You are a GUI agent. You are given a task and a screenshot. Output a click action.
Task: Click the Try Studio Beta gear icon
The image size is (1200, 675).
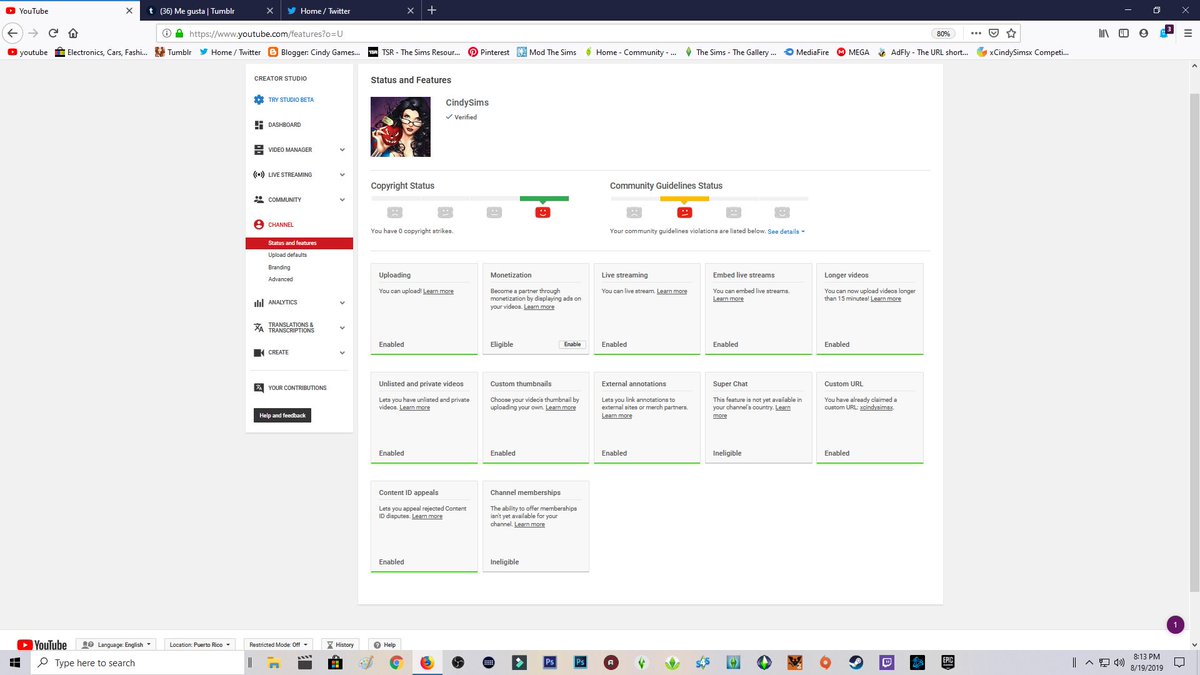click(259, 100)
